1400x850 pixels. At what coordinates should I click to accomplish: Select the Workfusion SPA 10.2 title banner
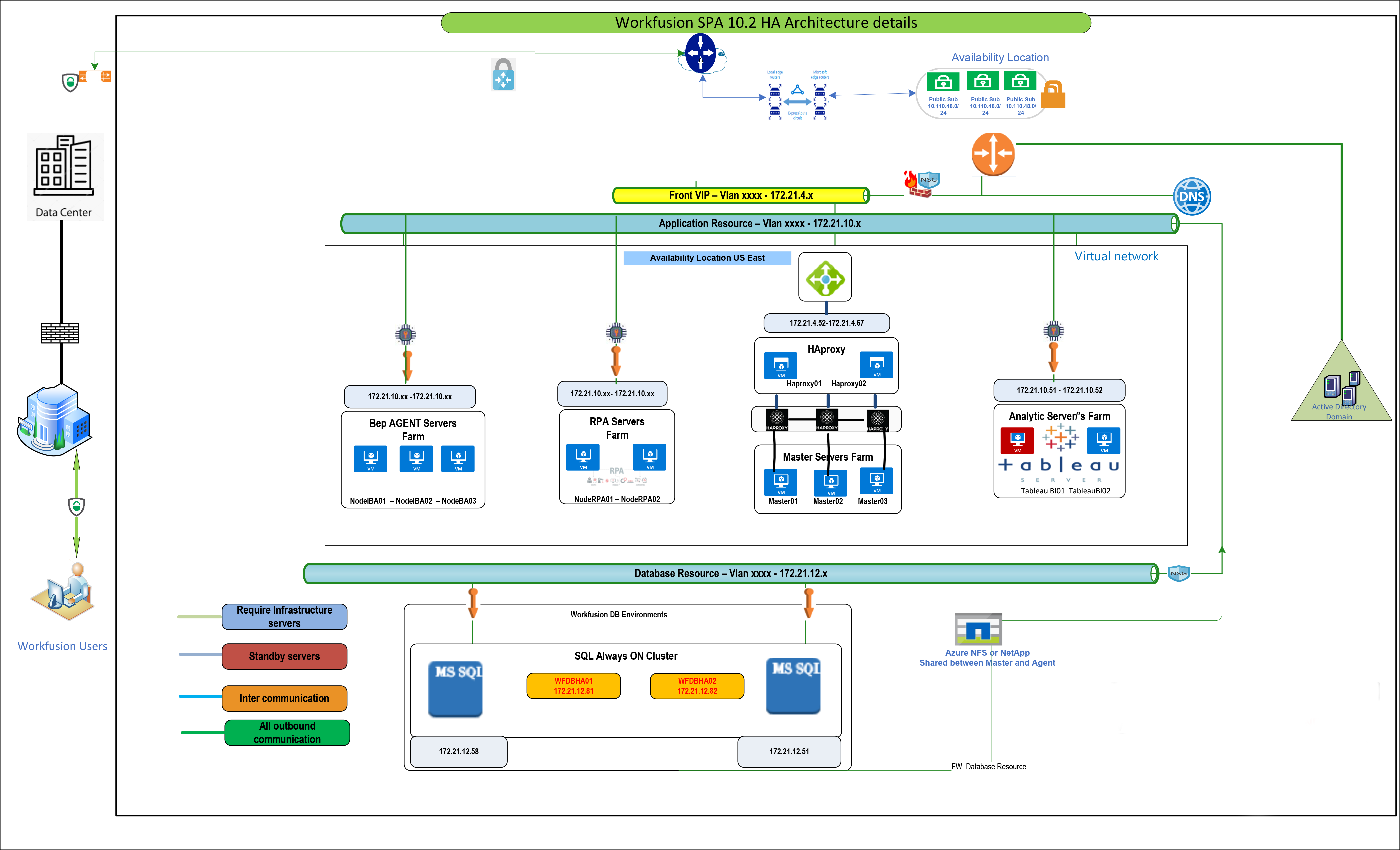coord(766,23)
